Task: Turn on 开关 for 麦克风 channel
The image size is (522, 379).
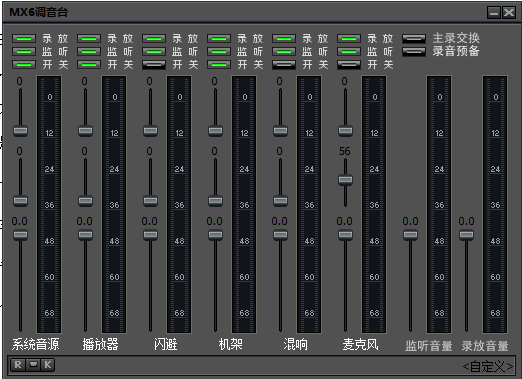Action: click(349, 64)
